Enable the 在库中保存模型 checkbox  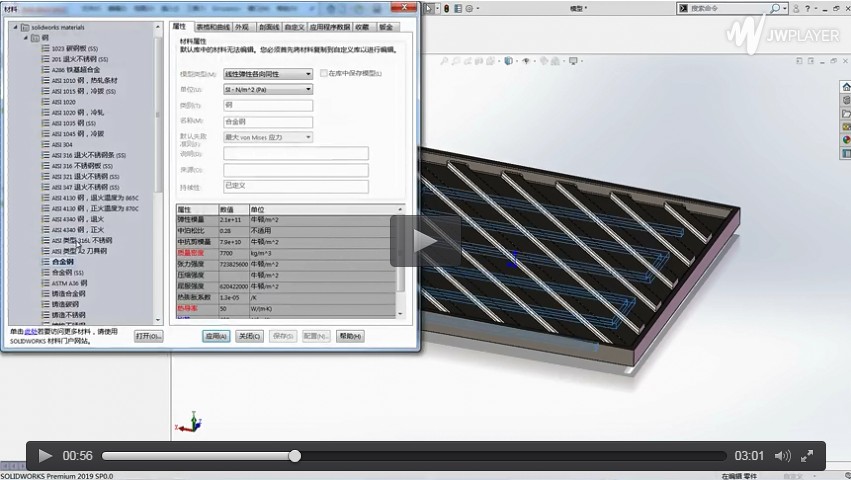coord(322,74)
